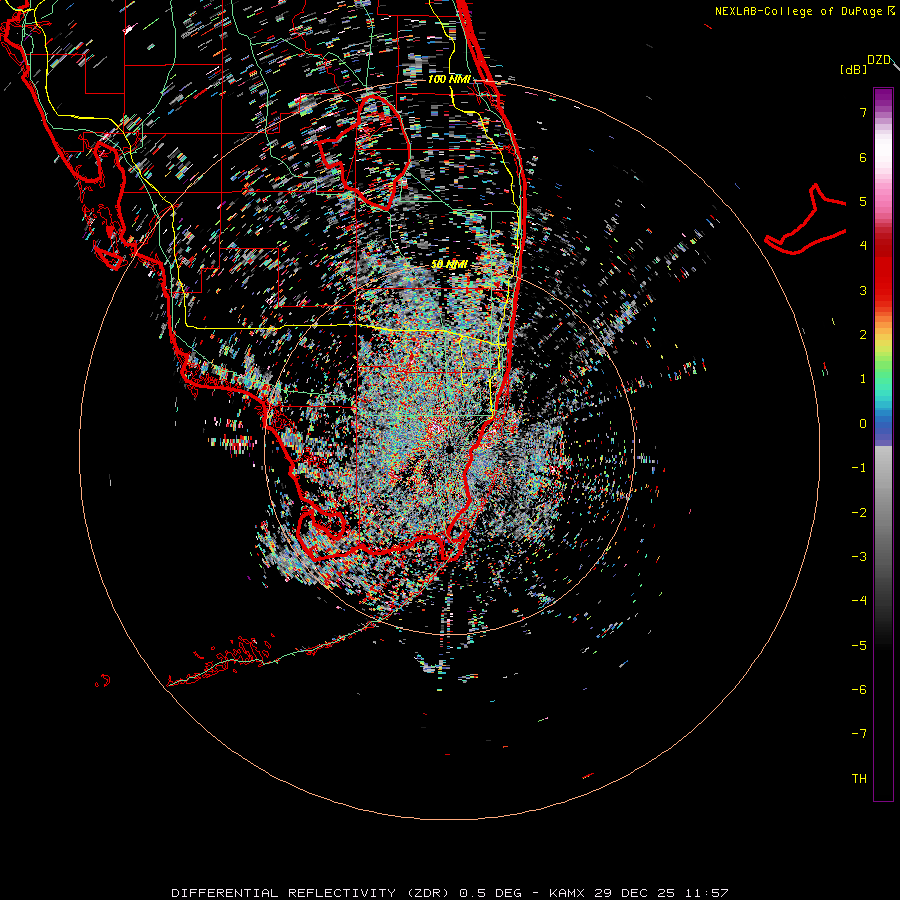The width and height of the screenshot is (900, 900).
Task: Click the TH label on the scale
Action: 859,779
